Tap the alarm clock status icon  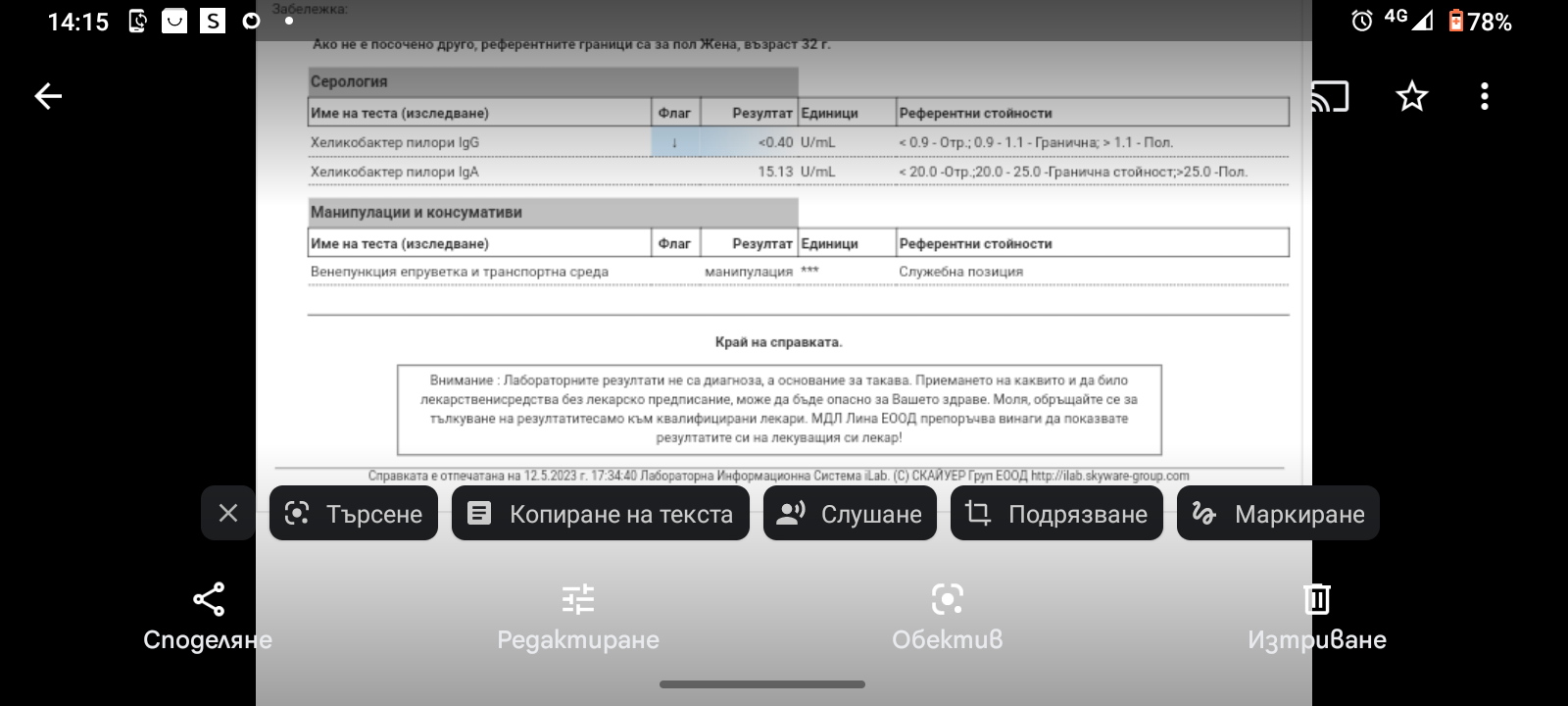1361,22
